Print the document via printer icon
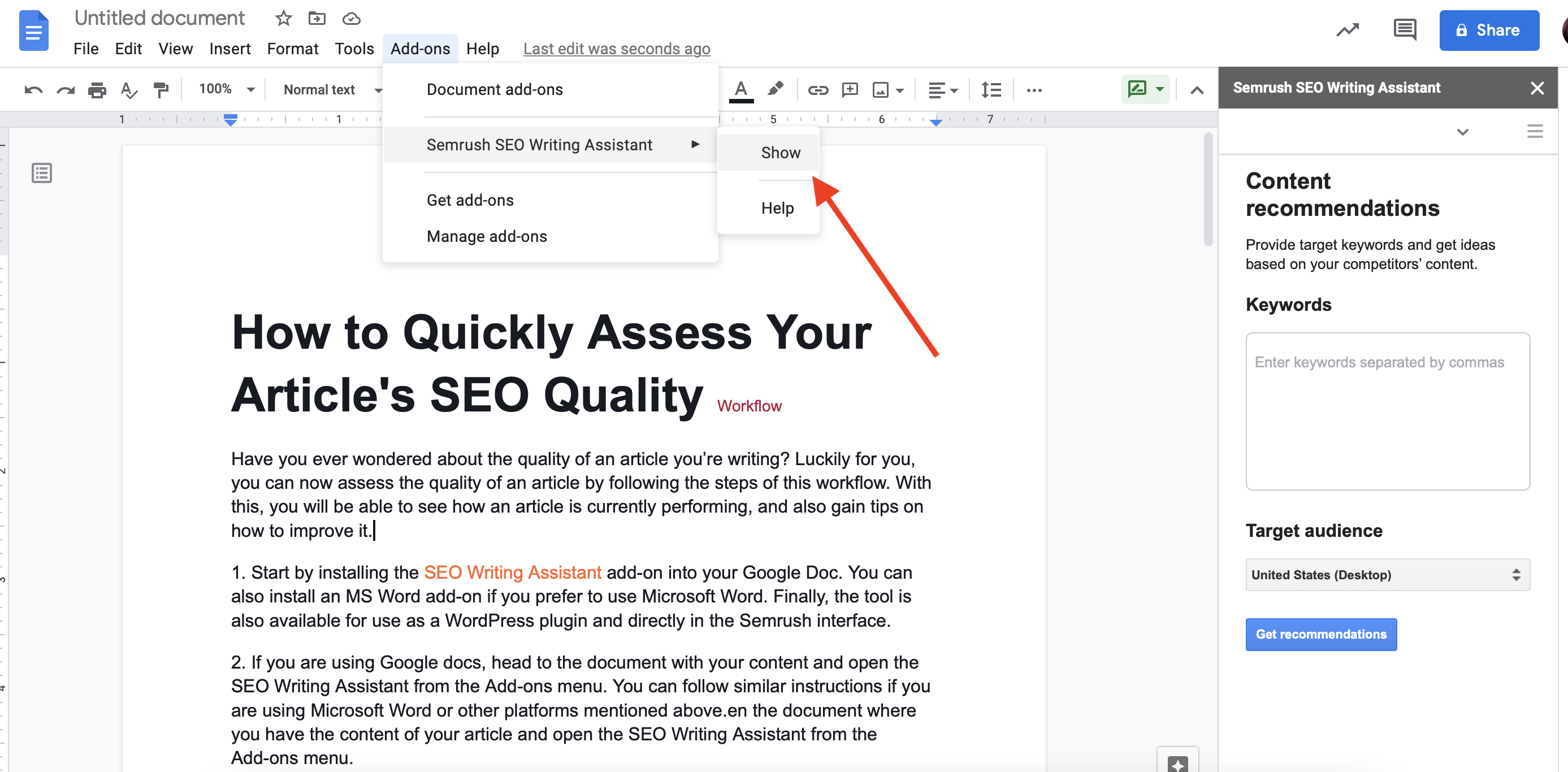The width and height of the screenshot is (1568, 772). point(97,90)
